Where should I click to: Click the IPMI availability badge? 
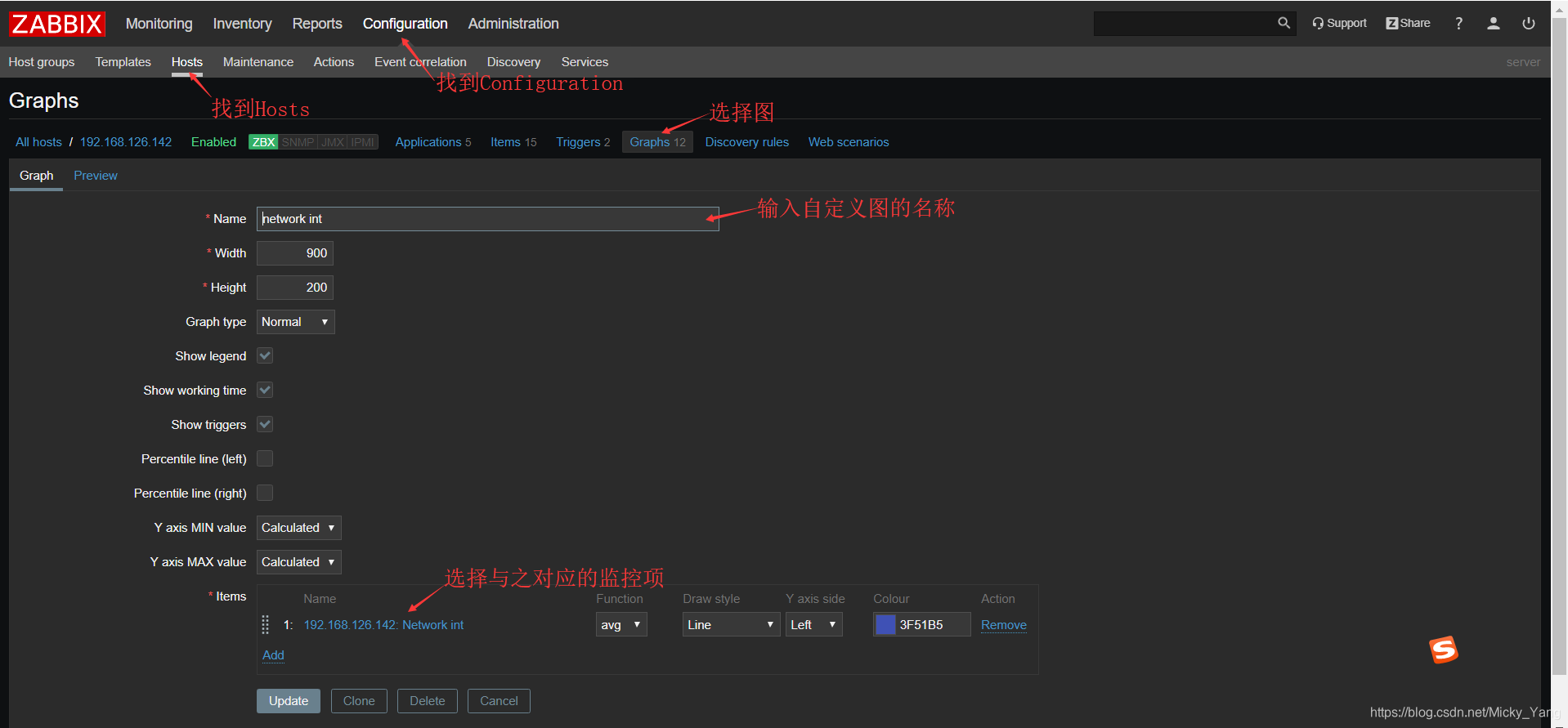point(362,142)
